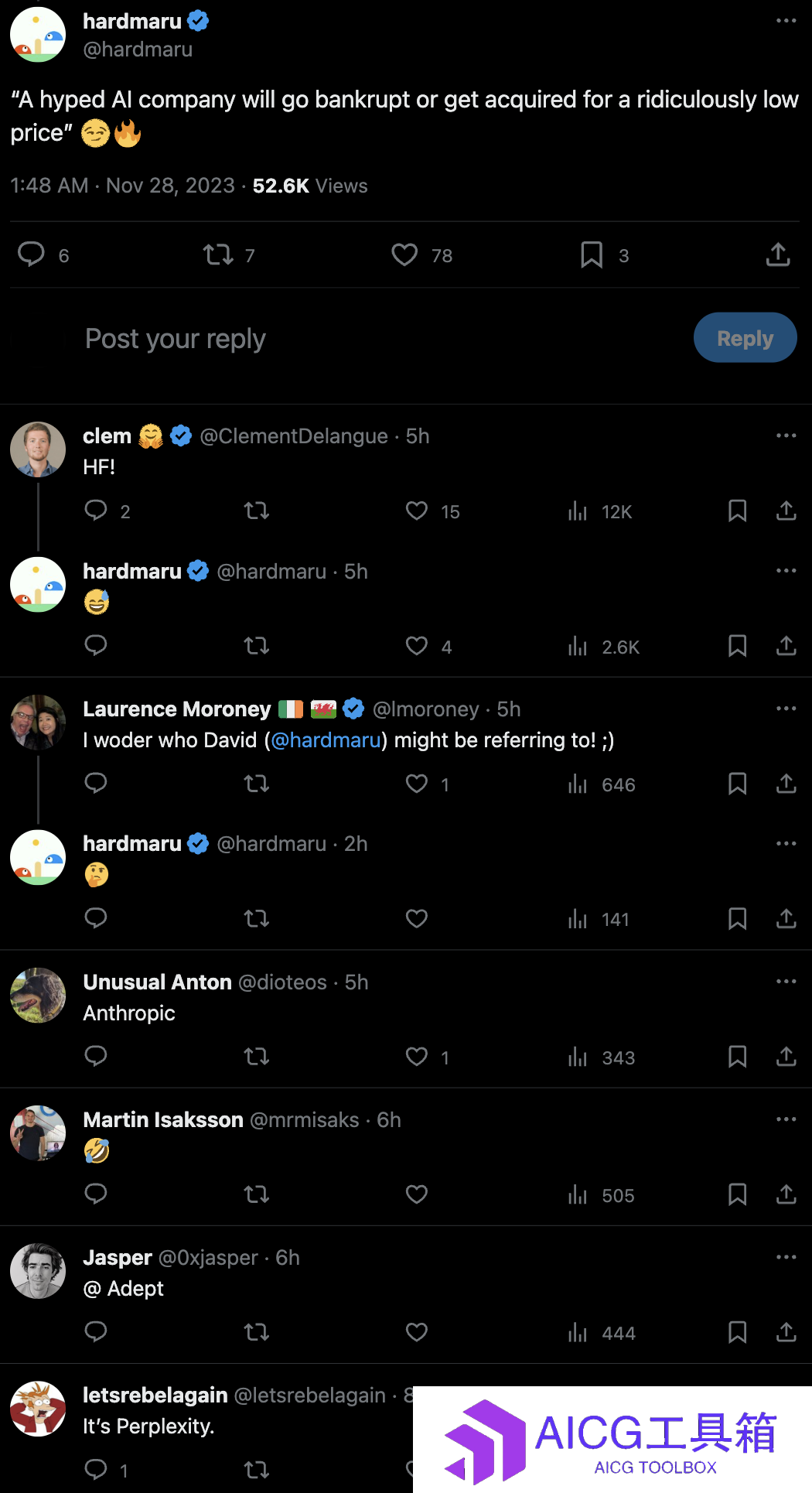This screenshot has height=1493, width=812.
Task: Open more options on Jasper's reply
Action: pyautogui.click(x=786, y=1257)
